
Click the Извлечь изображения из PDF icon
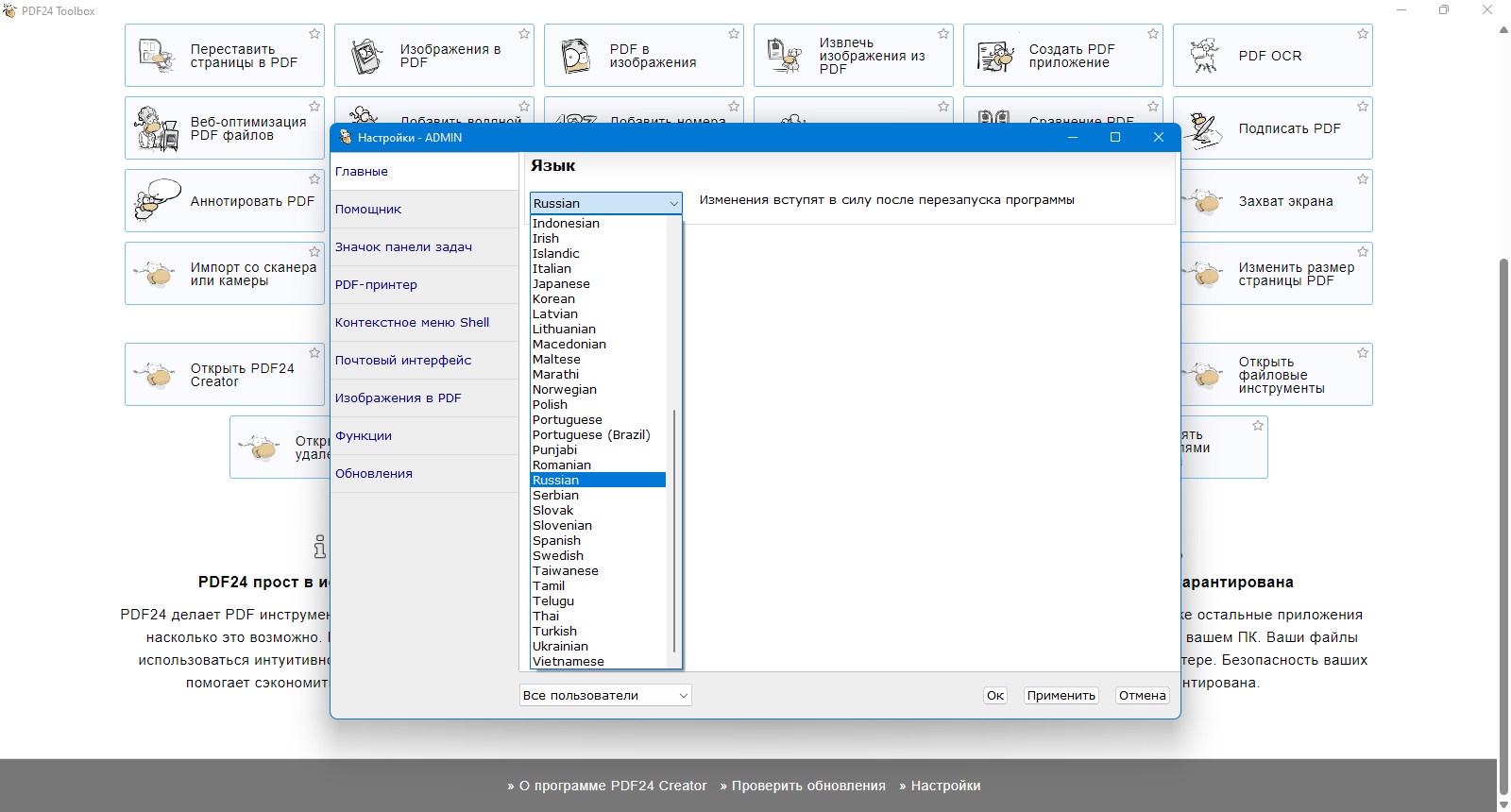pos(785,56)
